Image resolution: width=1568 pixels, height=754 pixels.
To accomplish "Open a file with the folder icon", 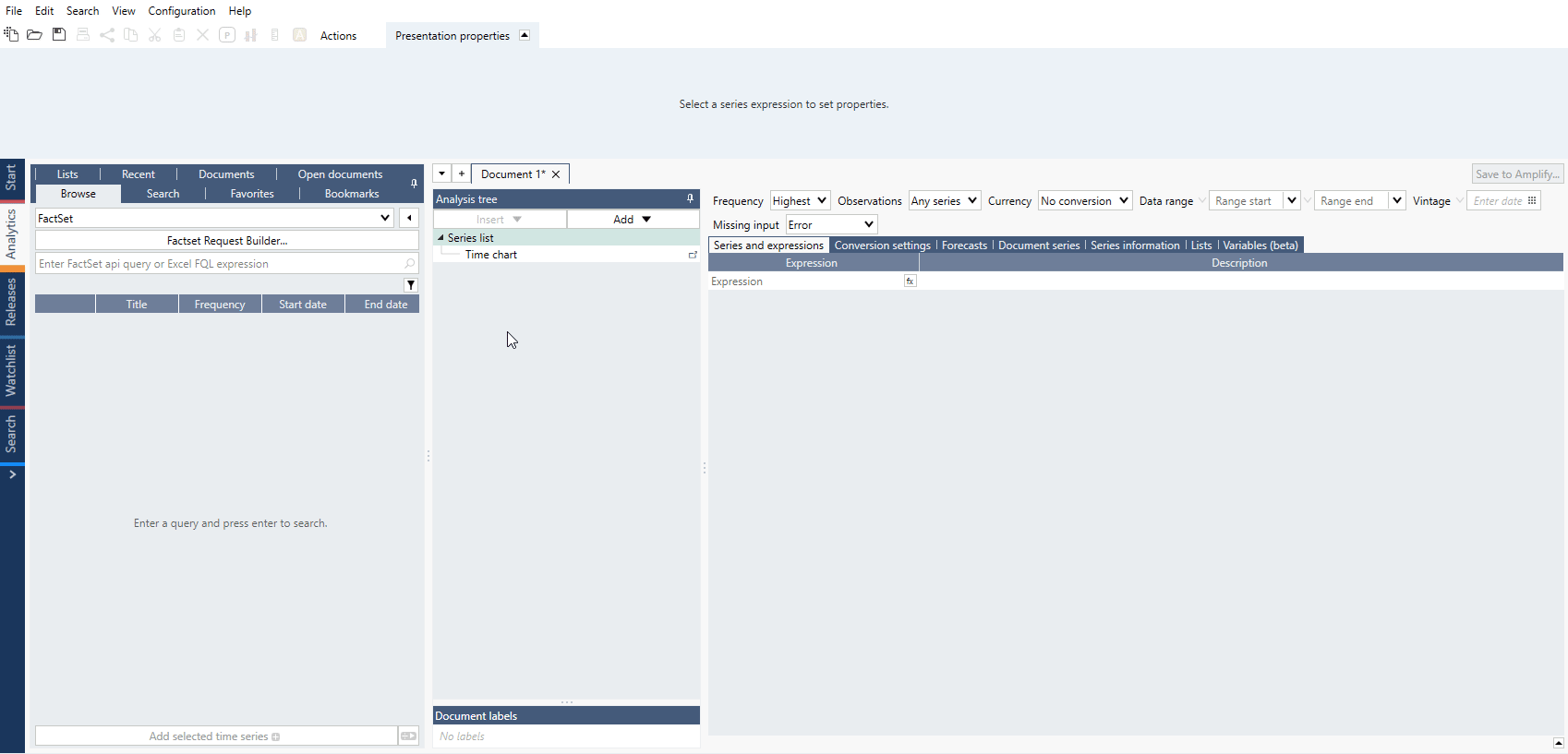I will [x=35, y=35].
